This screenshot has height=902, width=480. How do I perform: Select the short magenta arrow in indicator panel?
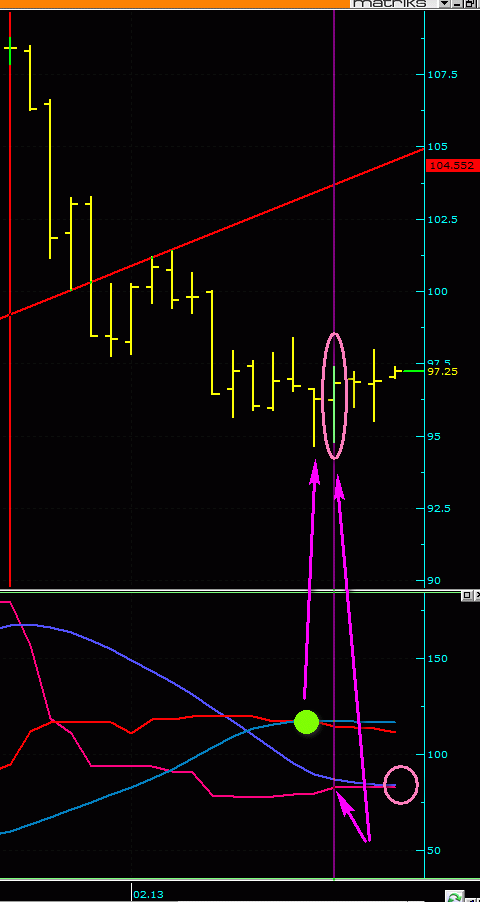[352, 817]
